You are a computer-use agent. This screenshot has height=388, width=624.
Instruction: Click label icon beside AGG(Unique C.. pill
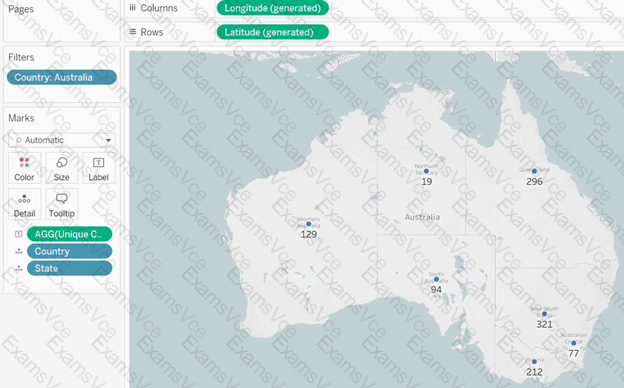(x=18, y=234)
